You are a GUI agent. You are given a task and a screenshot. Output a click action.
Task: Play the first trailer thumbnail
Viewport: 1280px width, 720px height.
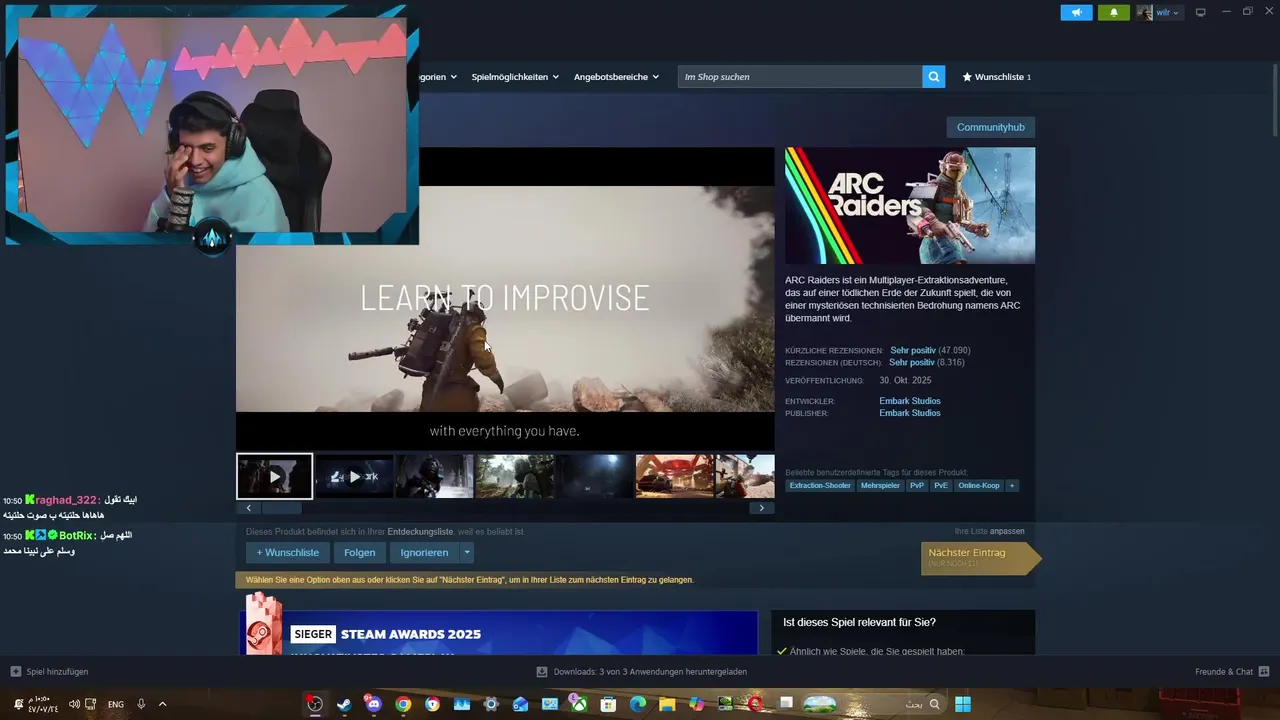[274, 476]
